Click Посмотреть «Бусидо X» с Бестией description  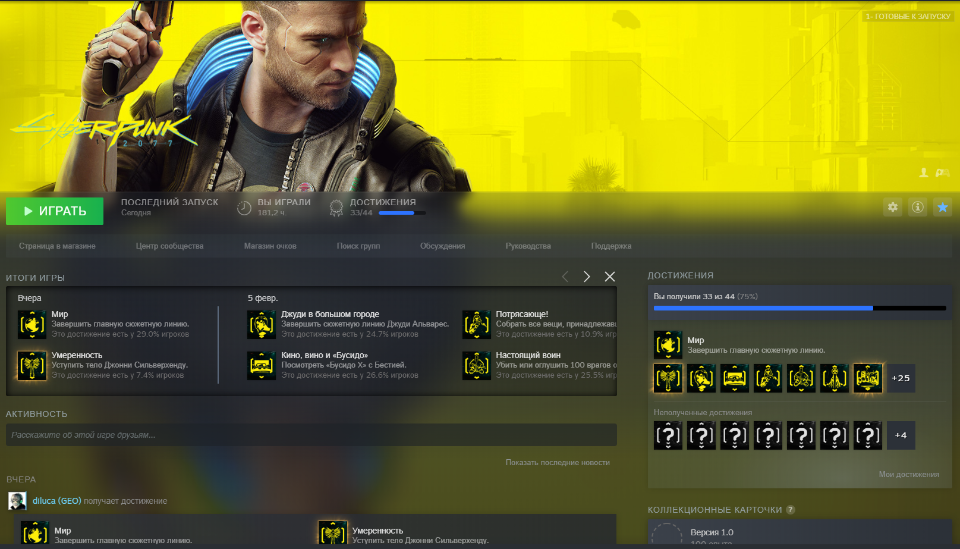coord(343,365)
